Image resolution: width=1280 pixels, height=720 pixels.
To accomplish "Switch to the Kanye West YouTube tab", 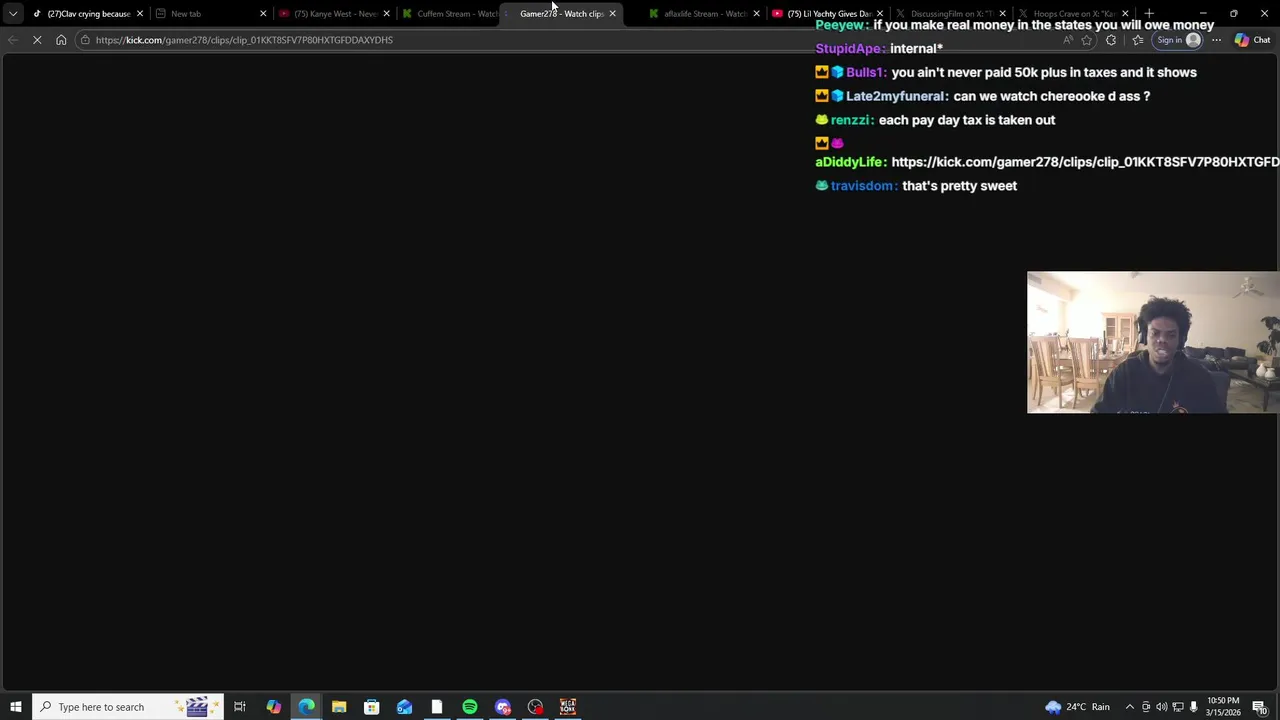I will [x=333, y=13].
